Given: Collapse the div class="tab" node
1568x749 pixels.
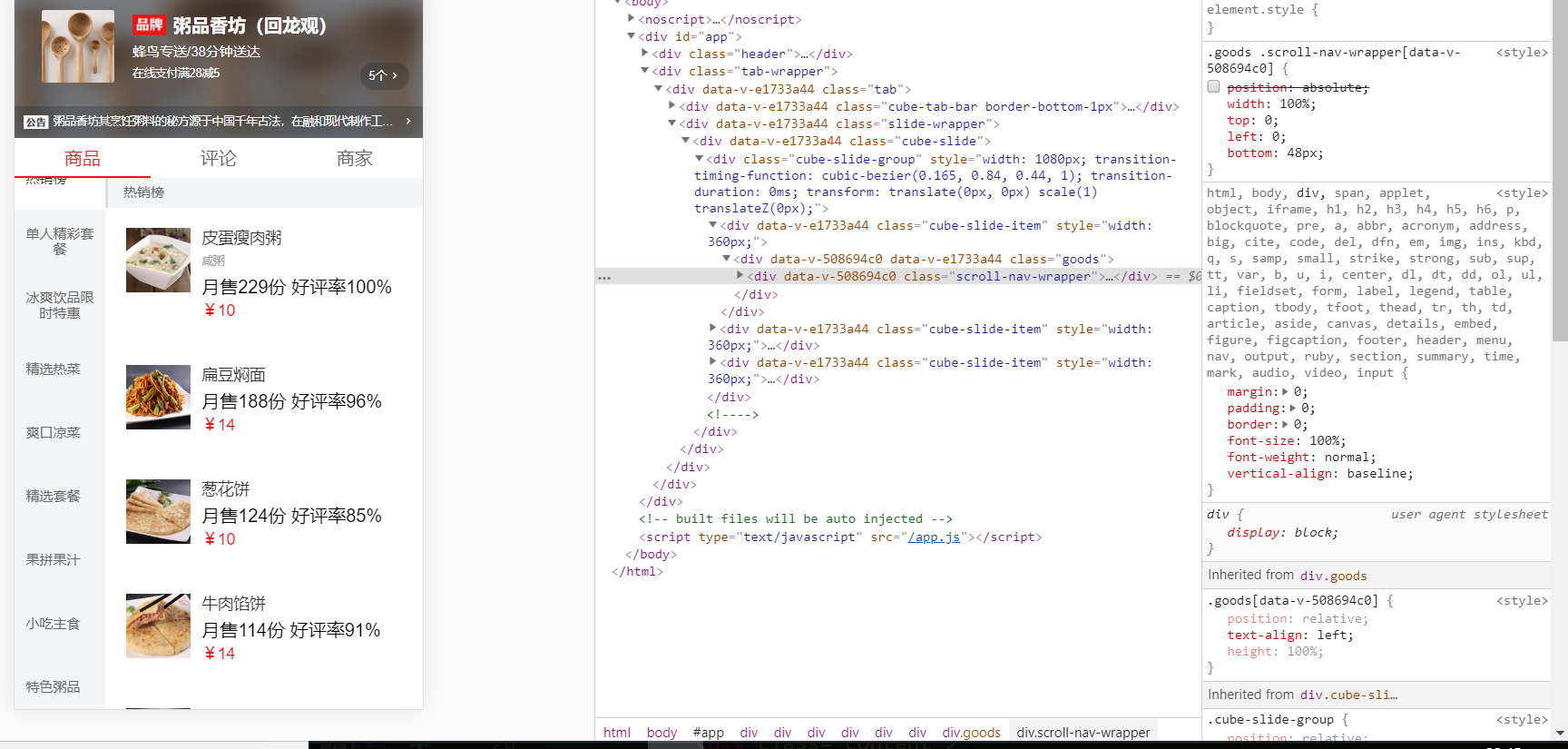Looking at the screenshot, I should (x=659, y=89).
